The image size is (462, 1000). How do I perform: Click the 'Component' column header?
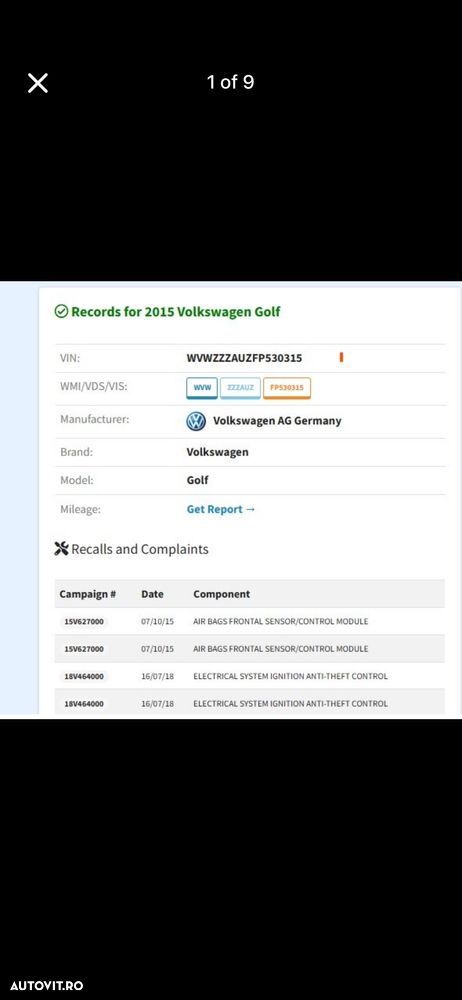tap(221, 594)
